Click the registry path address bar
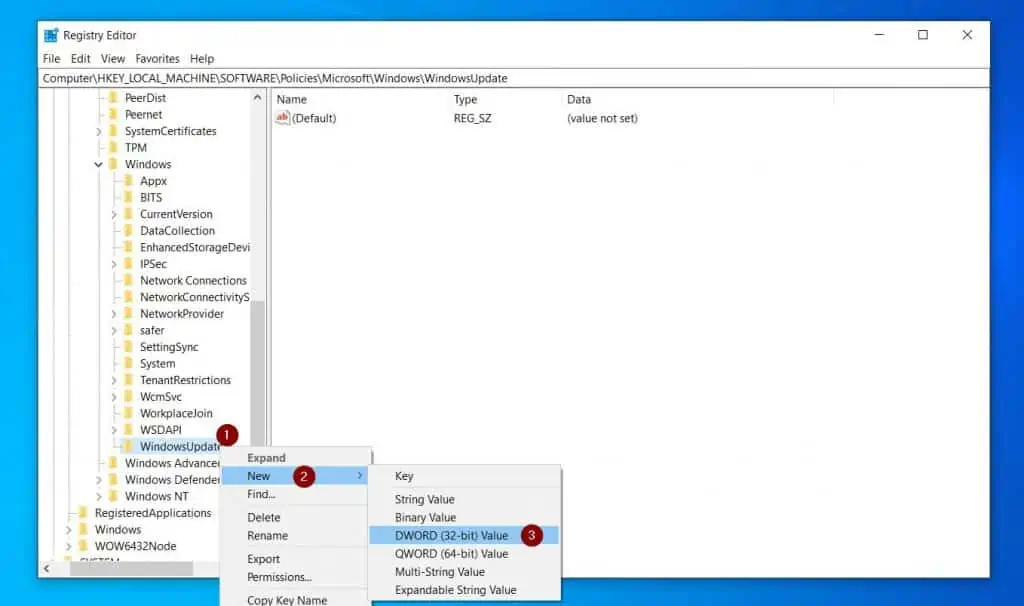The width and height of the screenshot is (1024, 606). pyautogui.click(x=513, y=78)
